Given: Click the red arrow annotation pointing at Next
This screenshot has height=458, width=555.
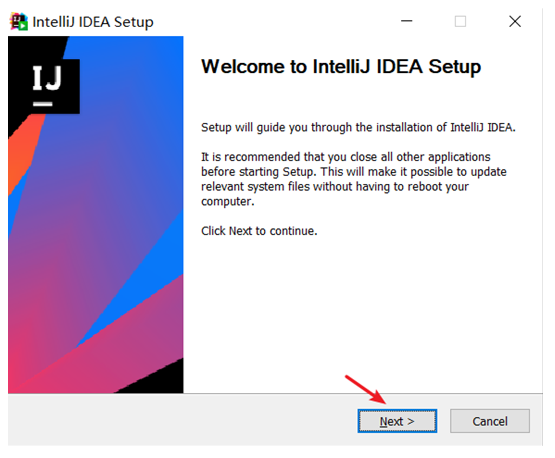Looking at the screenshot, I should tap(366, 389).
